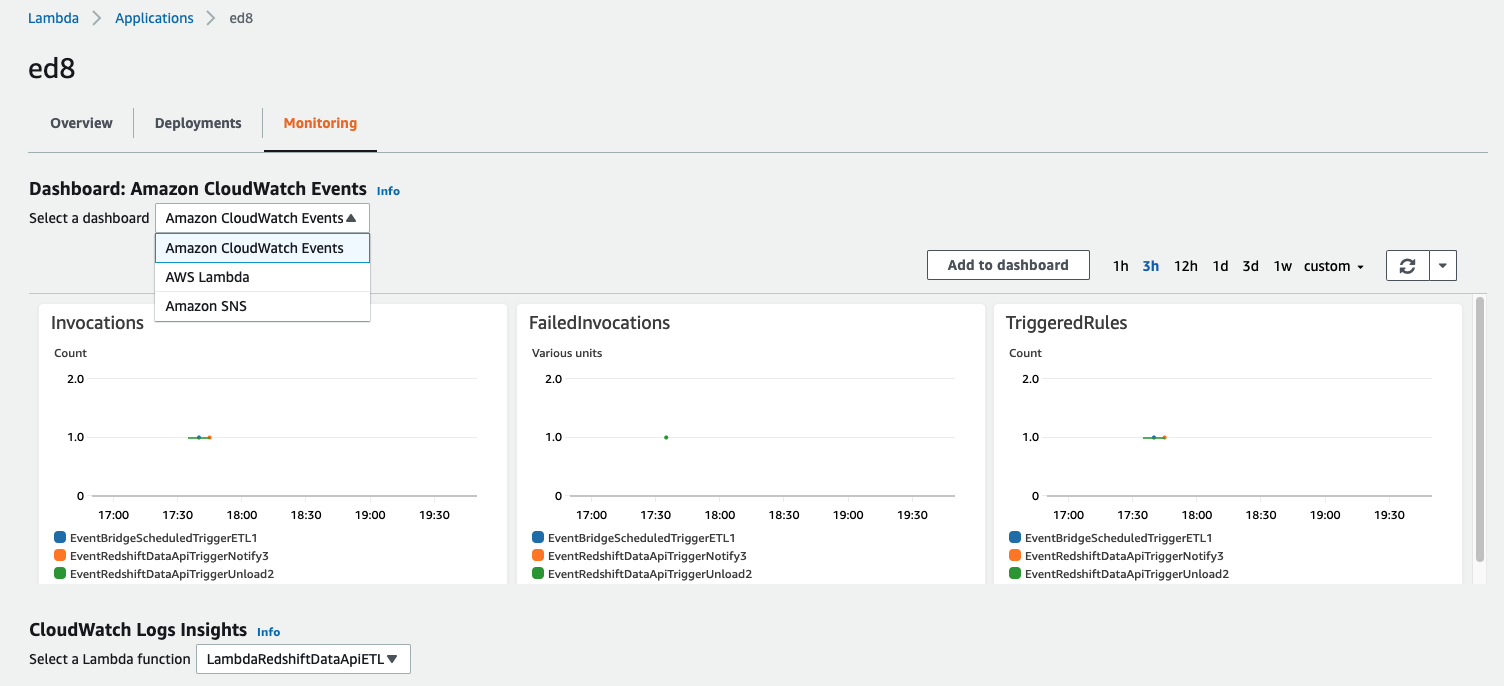The image size is (1504, 686).
Task: Open the LambdaRedshiftDataApiETL function dropdown
Action: coord(303,659)
